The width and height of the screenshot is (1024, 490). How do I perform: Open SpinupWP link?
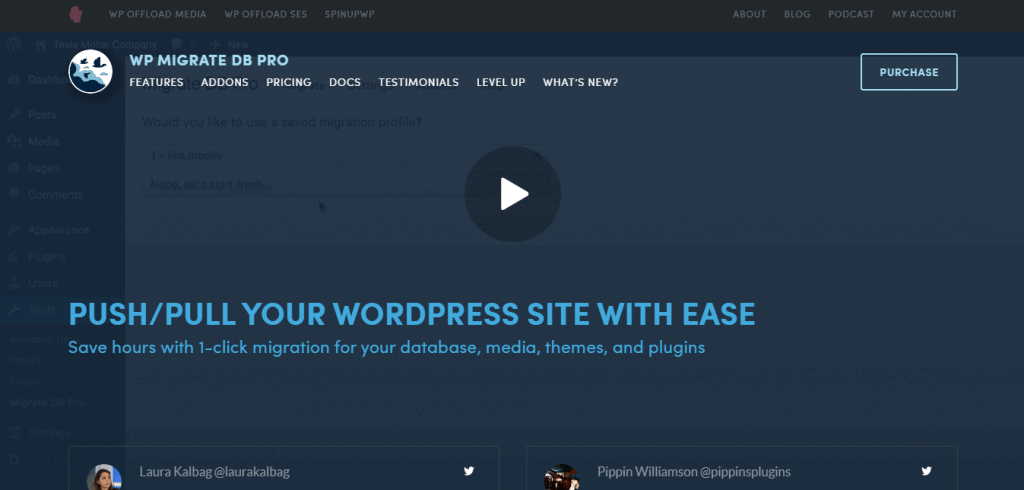click(350, 14)
